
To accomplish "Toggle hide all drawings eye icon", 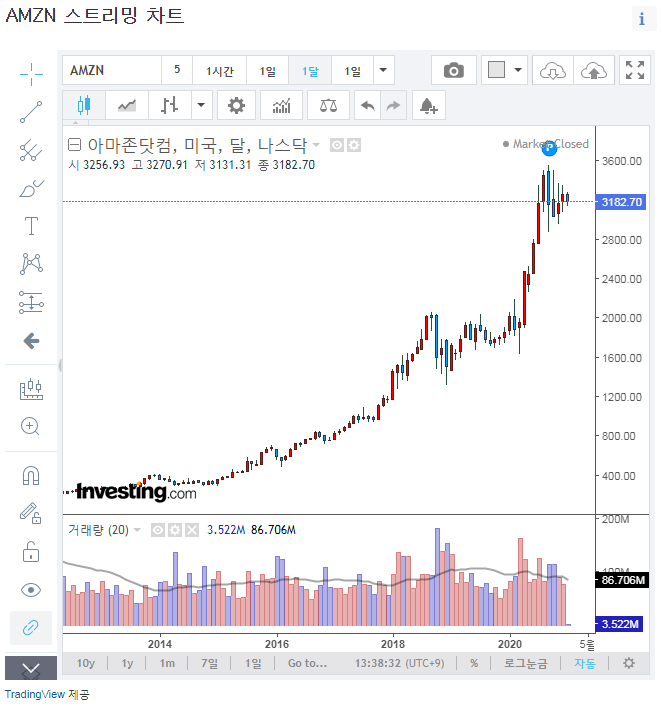I will tap(31, 590).
